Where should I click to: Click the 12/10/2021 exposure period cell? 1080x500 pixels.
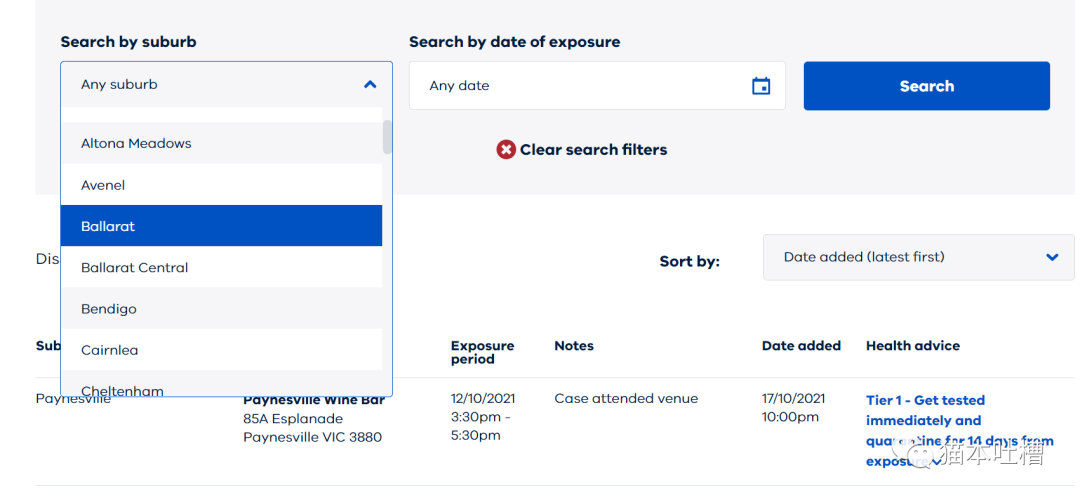coord(483,417)
